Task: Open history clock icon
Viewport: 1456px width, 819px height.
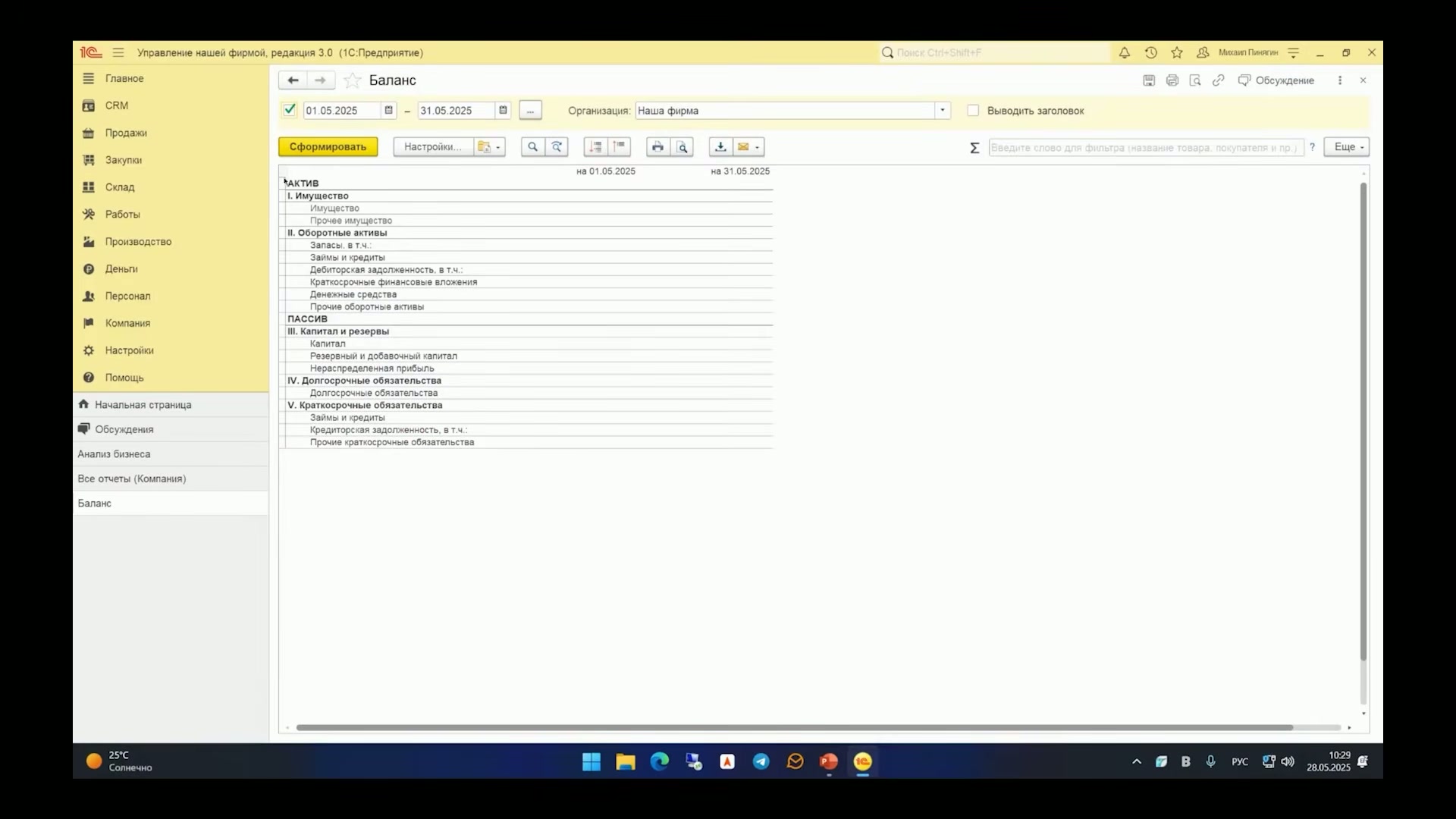Action: (1151, 52)
